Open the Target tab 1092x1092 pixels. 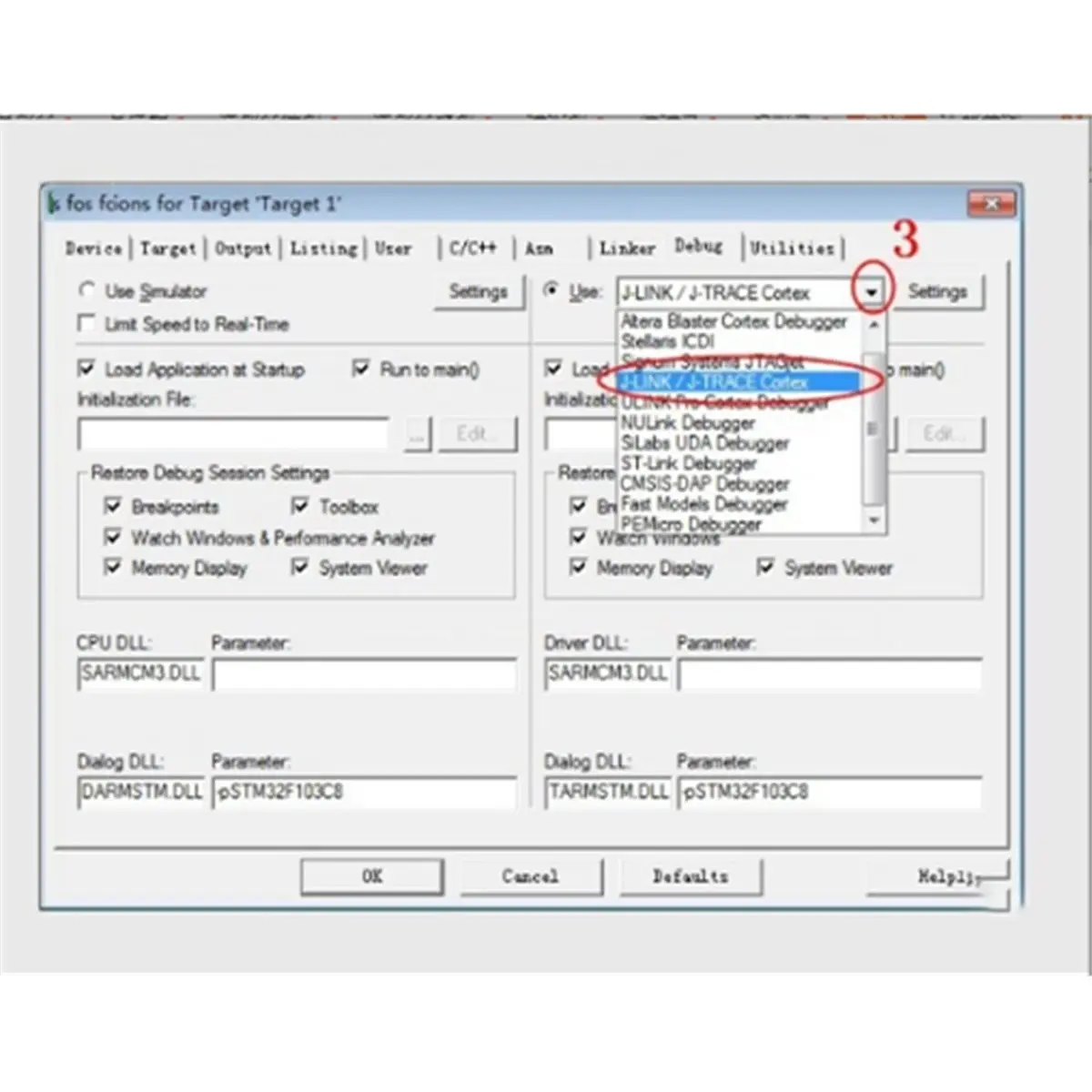(168, 248)
